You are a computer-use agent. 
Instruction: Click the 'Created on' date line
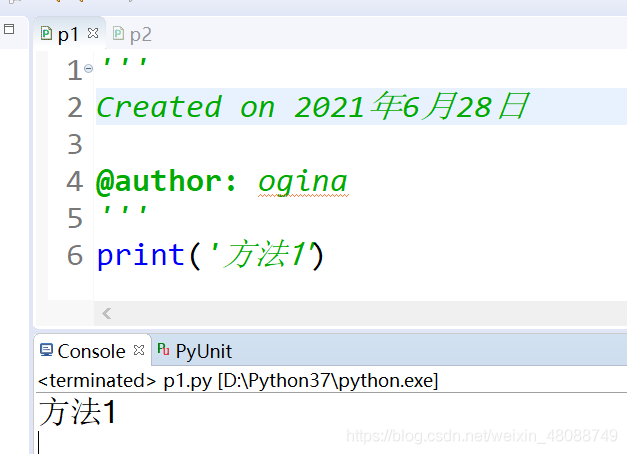310,106
